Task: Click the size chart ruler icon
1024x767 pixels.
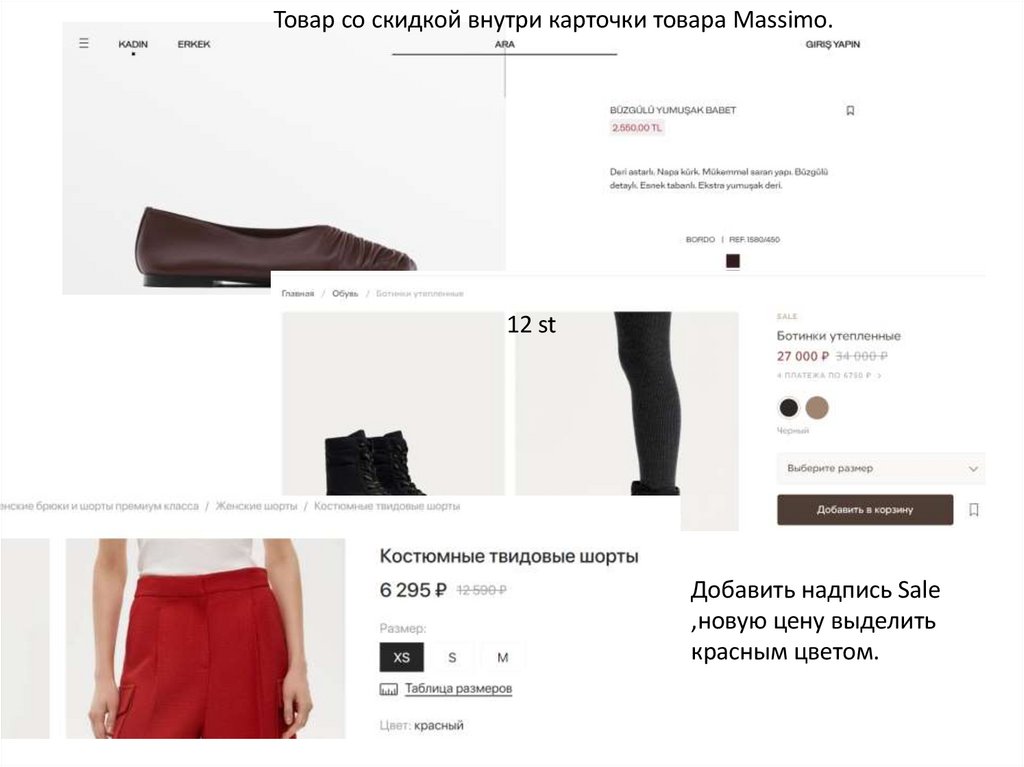Action: (x=389, y=689)
